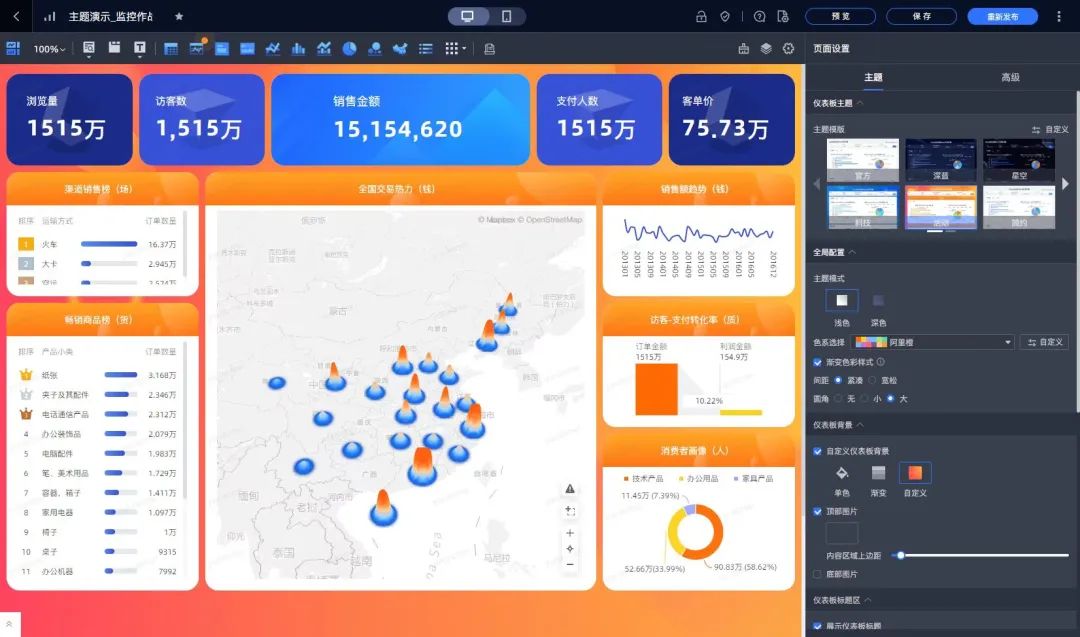Switch to mobile layout preview
The width and height of the screenshot is (1080, 637).
tap(506, 16)
